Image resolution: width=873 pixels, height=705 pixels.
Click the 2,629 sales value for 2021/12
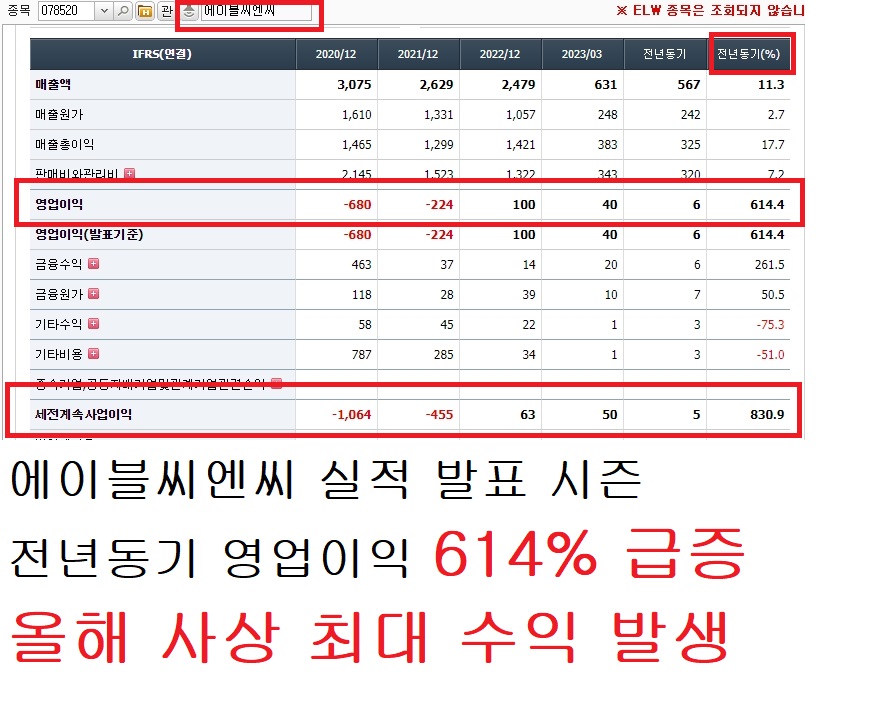pos(436,85)
